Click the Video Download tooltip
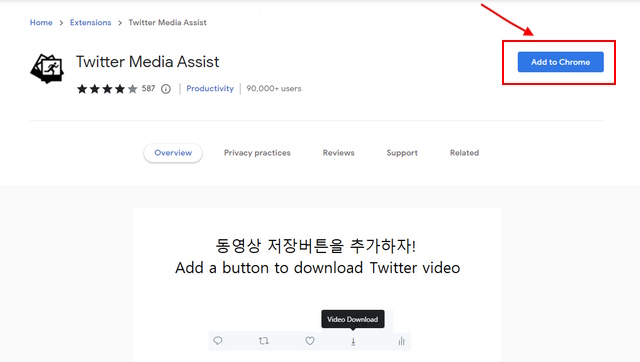The width and height of the screenshot is (640, 362). (353, 319)
